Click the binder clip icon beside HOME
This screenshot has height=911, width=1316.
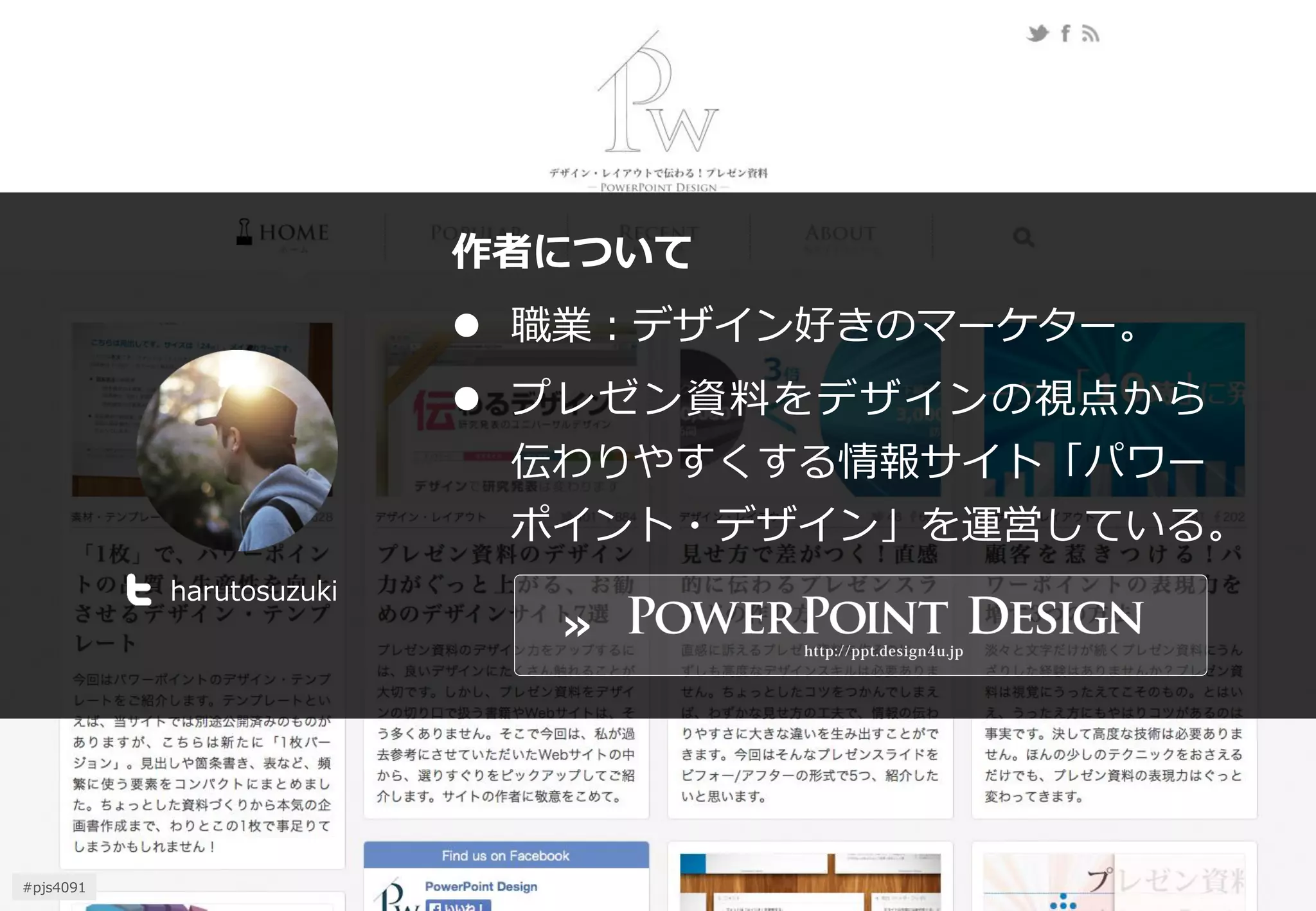[244, 232]
